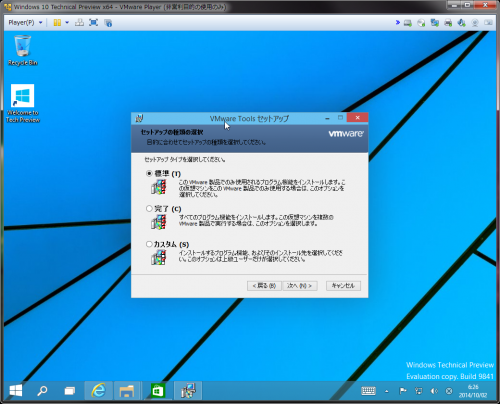Click the rightmost device icon in VMware toolbar

pyautogui.click(x=488, y=23)
